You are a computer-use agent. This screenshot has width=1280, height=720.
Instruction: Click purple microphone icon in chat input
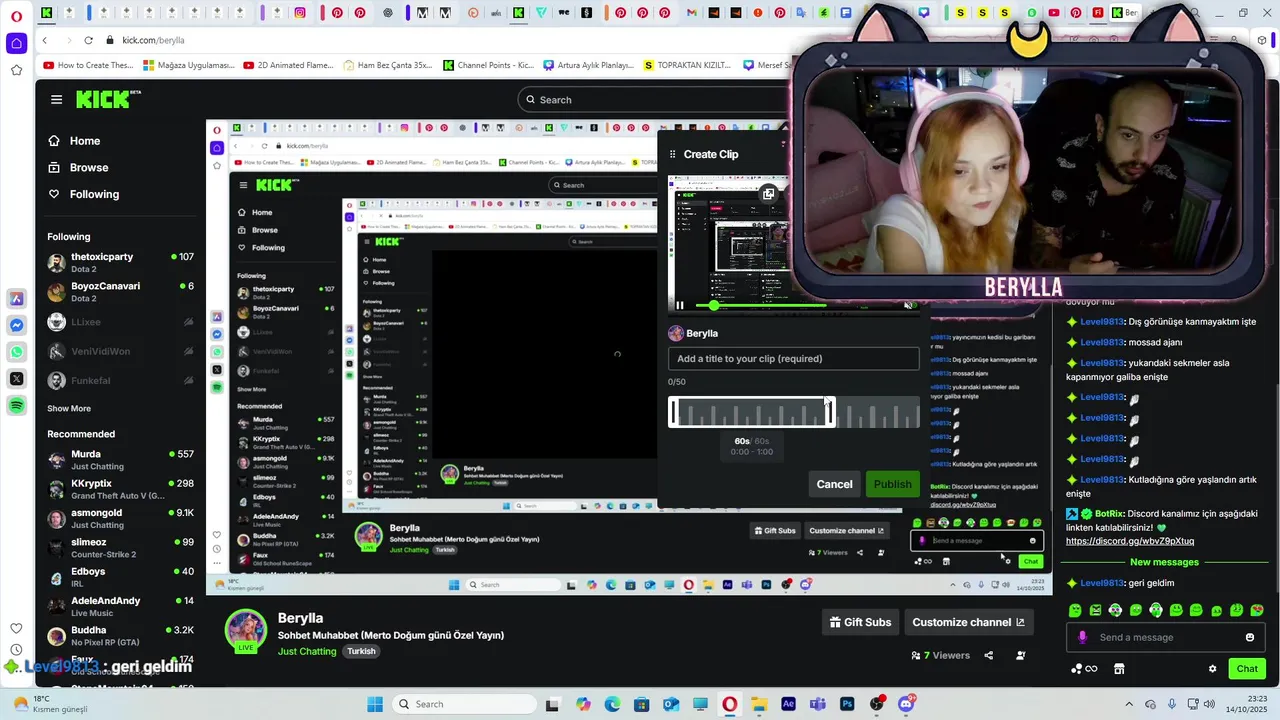(1082, 637)
